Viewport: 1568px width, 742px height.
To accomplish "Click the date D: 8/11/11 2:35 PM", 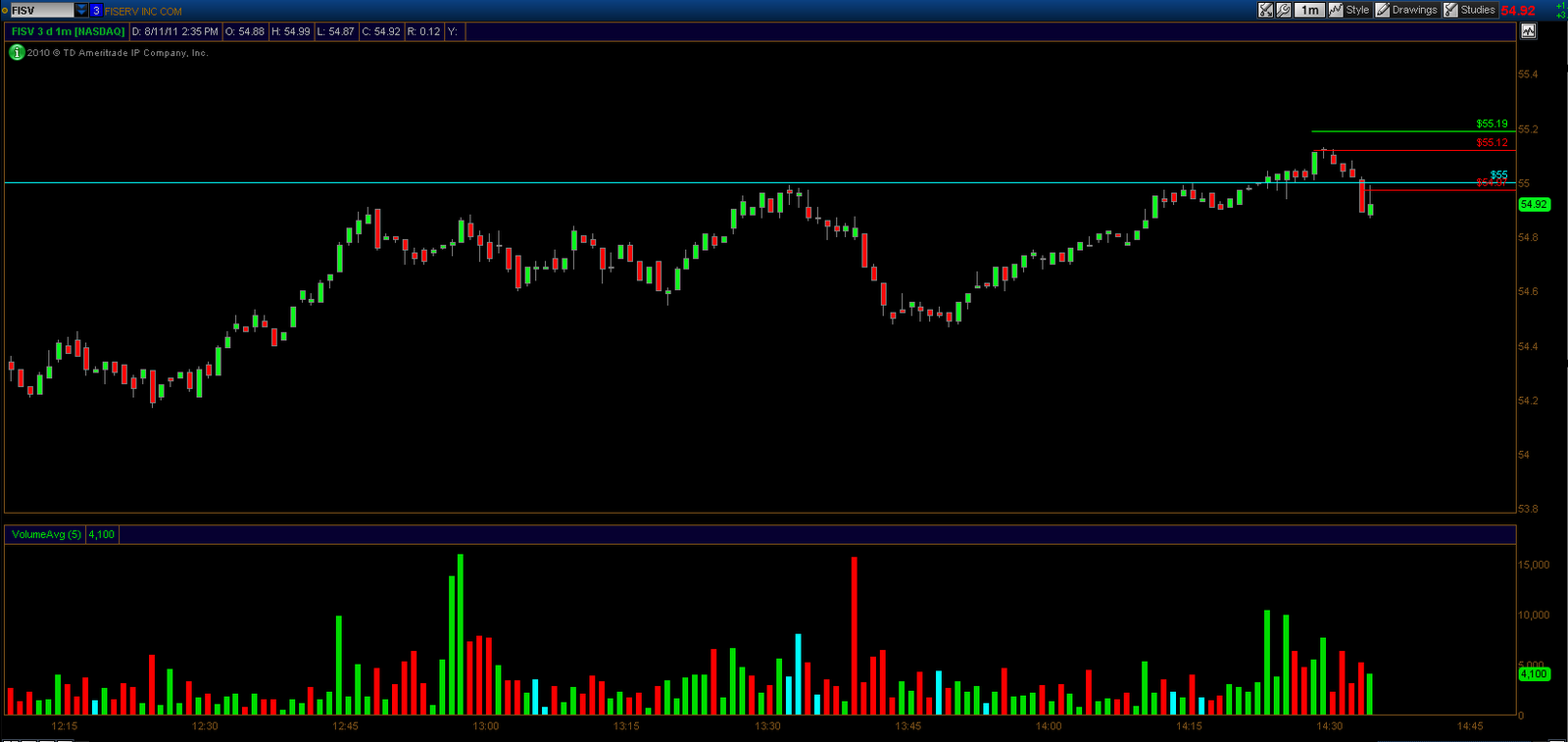I will (175, 31).
